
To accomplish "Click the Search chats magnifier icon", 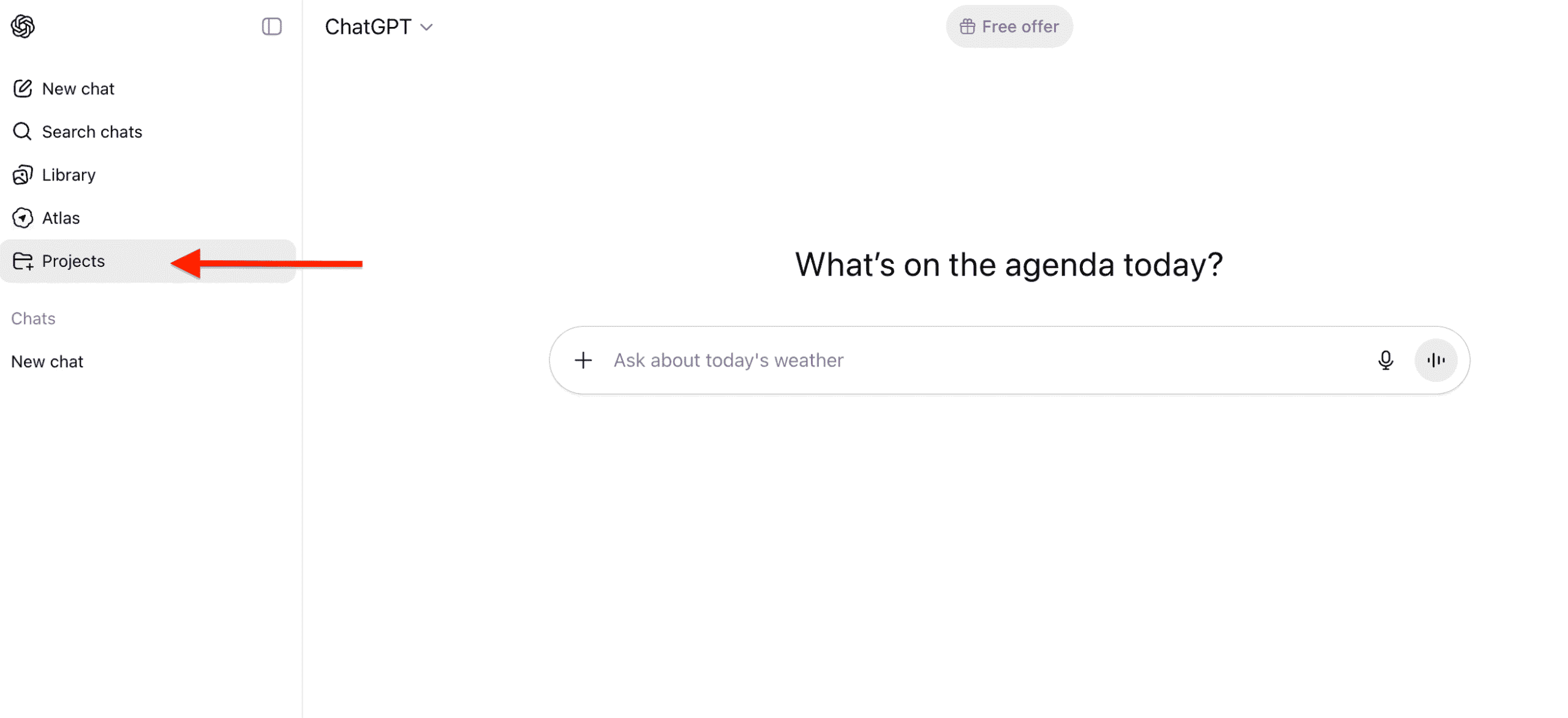I will 23,132.
